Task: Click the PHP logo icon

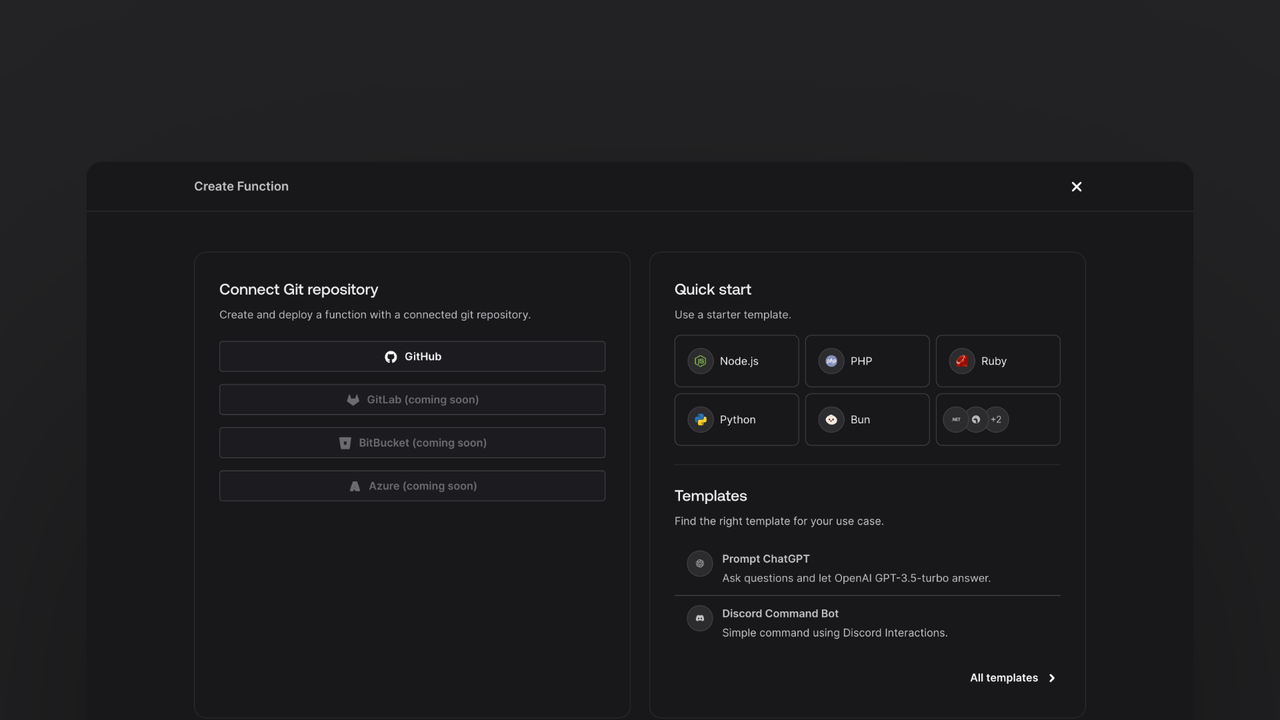Action: click(x=831, y=361)
